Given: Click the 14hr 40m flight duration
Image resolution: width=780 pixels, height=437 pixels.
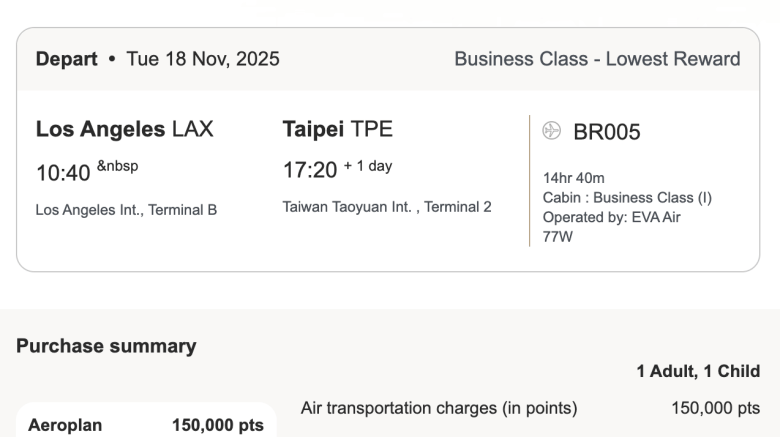Looking at the screenshot, I should (x=573, y=178).
